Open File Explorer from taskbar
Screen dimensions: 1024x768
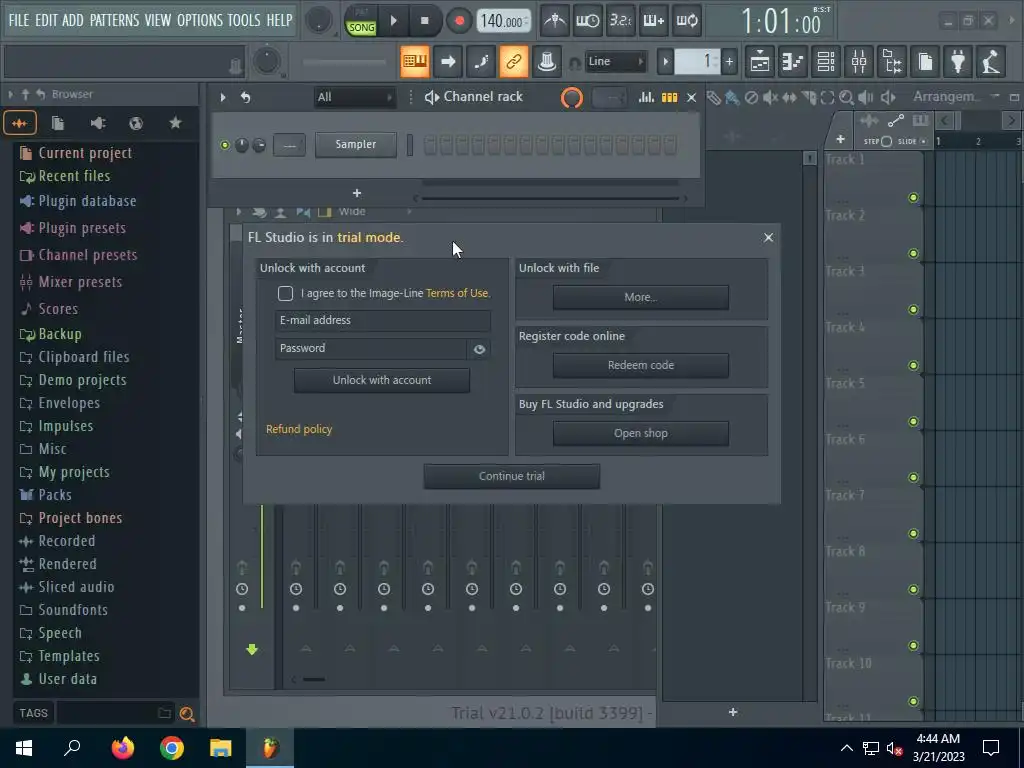point(221,748)
